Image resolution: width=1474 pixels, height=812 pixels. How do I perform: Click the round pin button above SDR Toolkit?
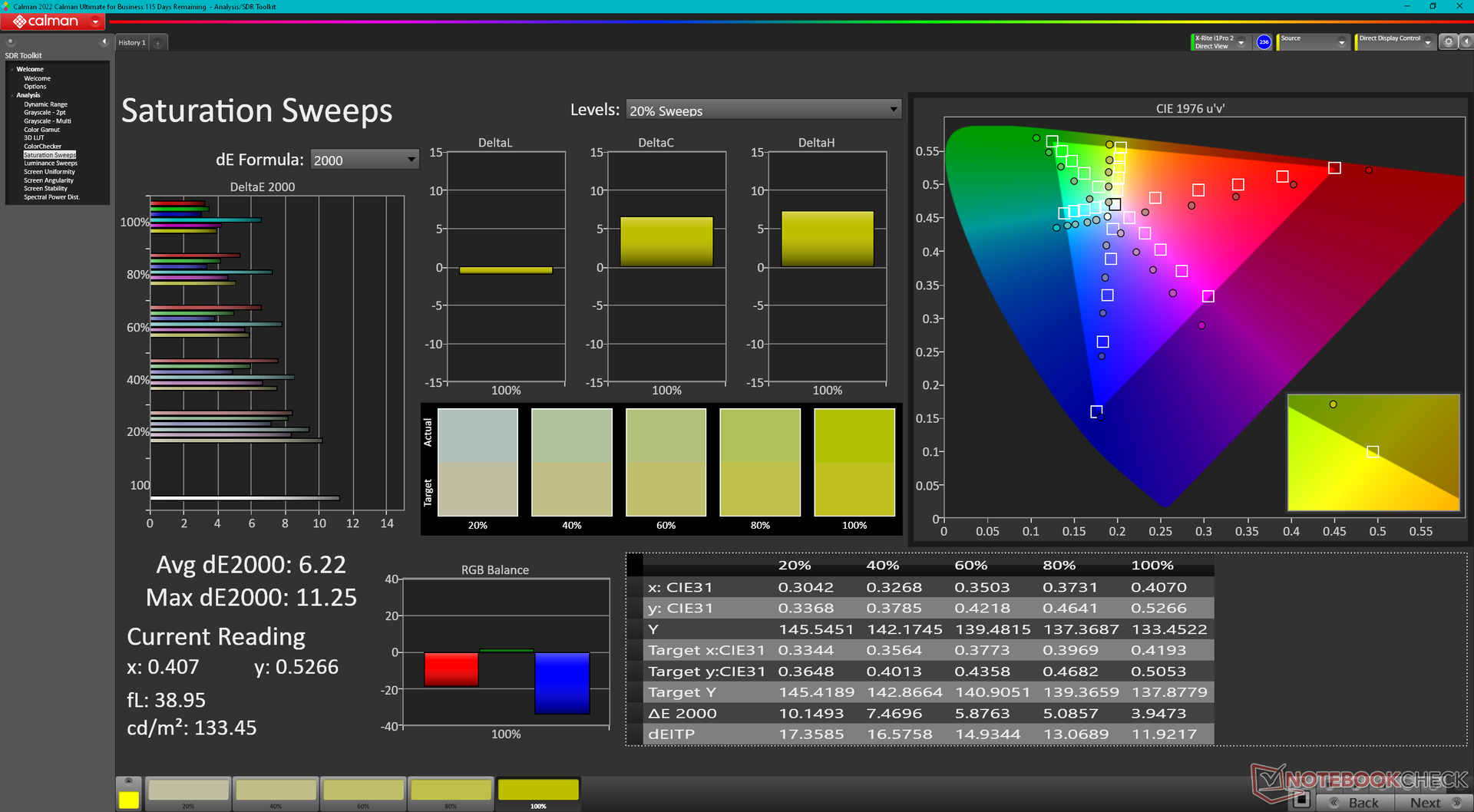coord(11,42)
